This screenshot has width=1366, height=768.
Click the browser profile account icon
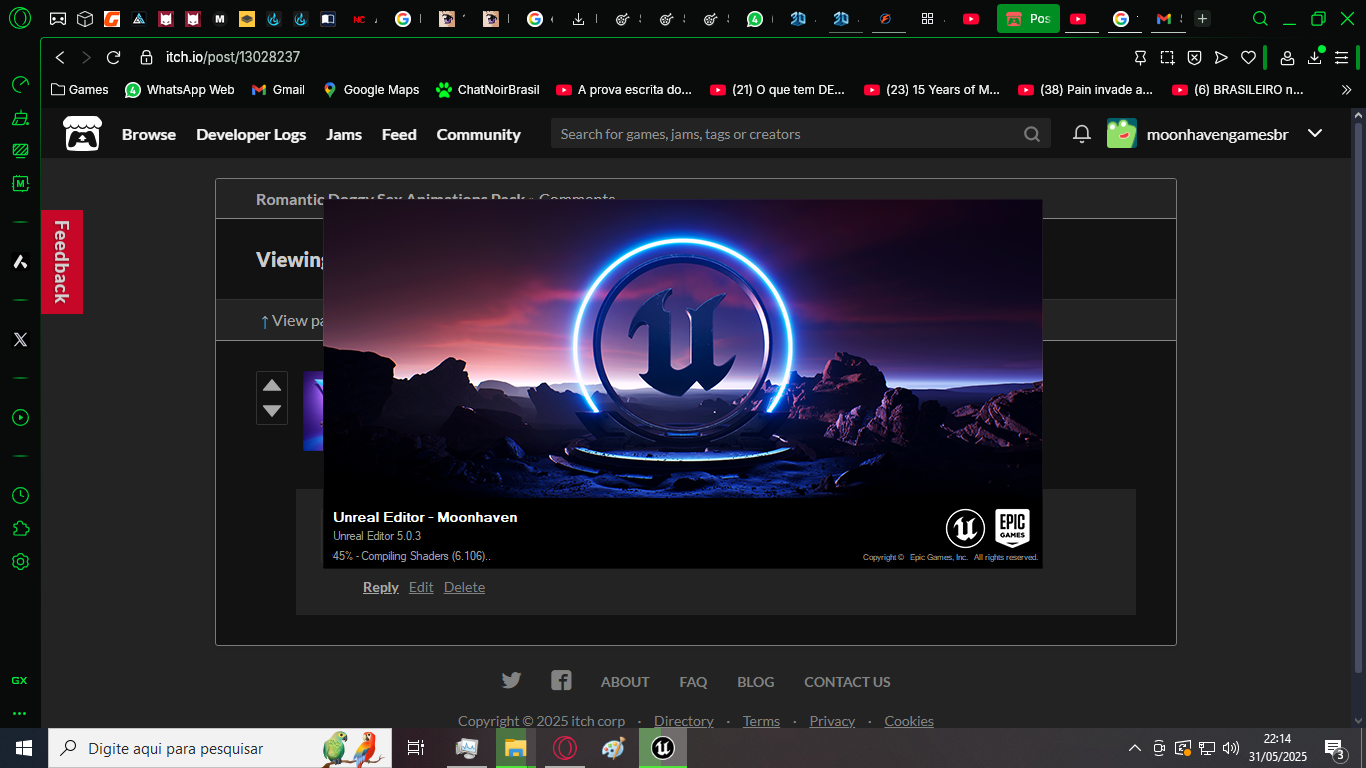[1288, 58]
